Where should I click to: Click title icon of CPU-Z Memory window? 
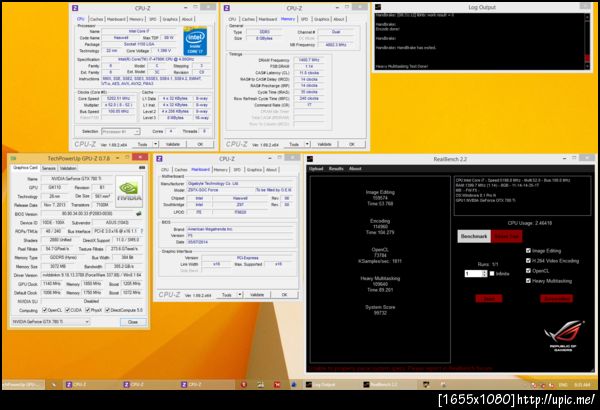227,8
